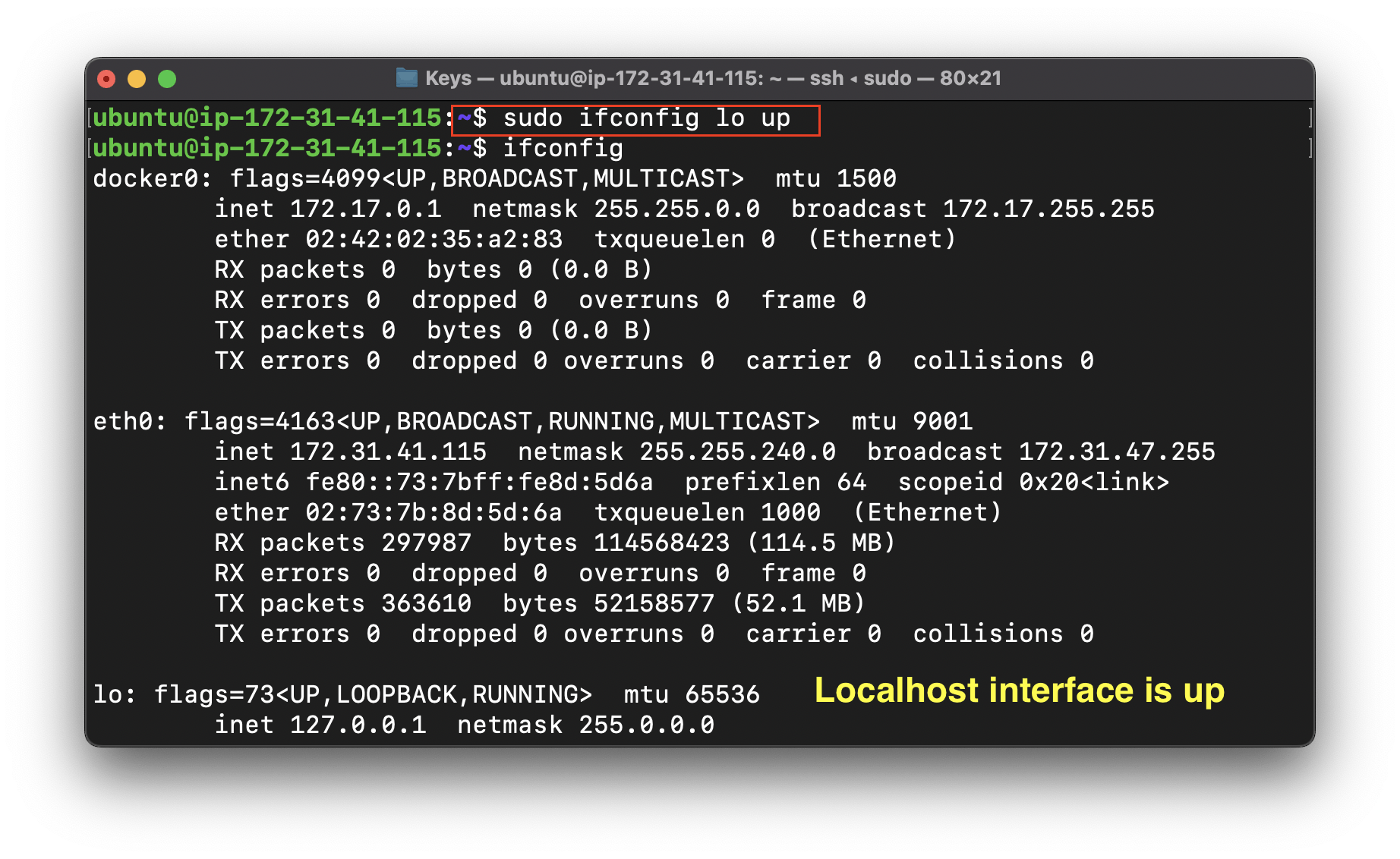Click MAC address '02:73:7b:8d:5d:6a'
This screenshot has width=1400, height=859.
click(434, 513)
